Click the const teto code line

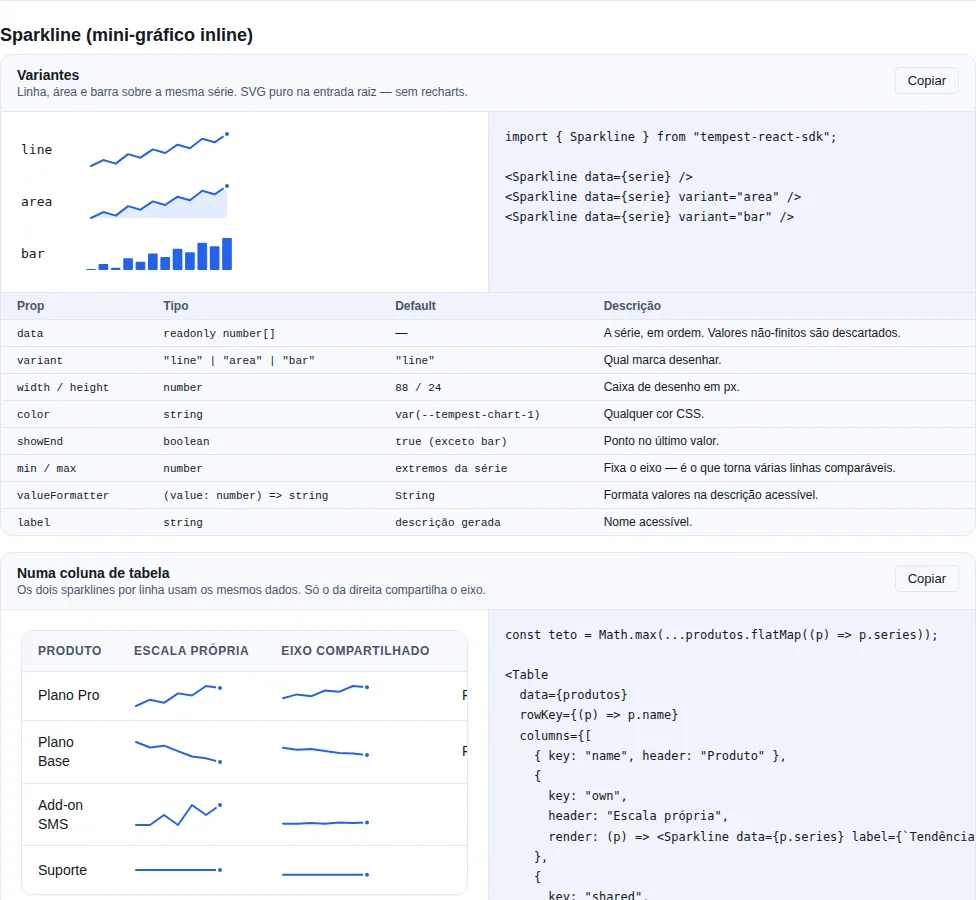click(721, 635)
